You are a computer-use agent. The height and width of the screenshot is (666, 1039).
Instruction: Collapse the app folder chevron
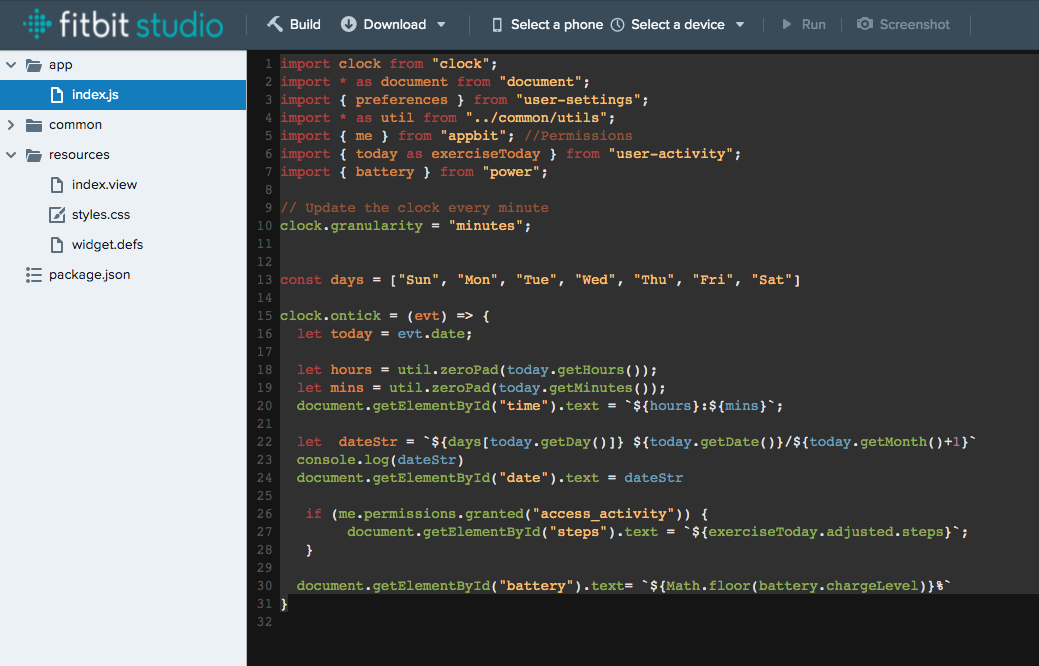point(11,65)
